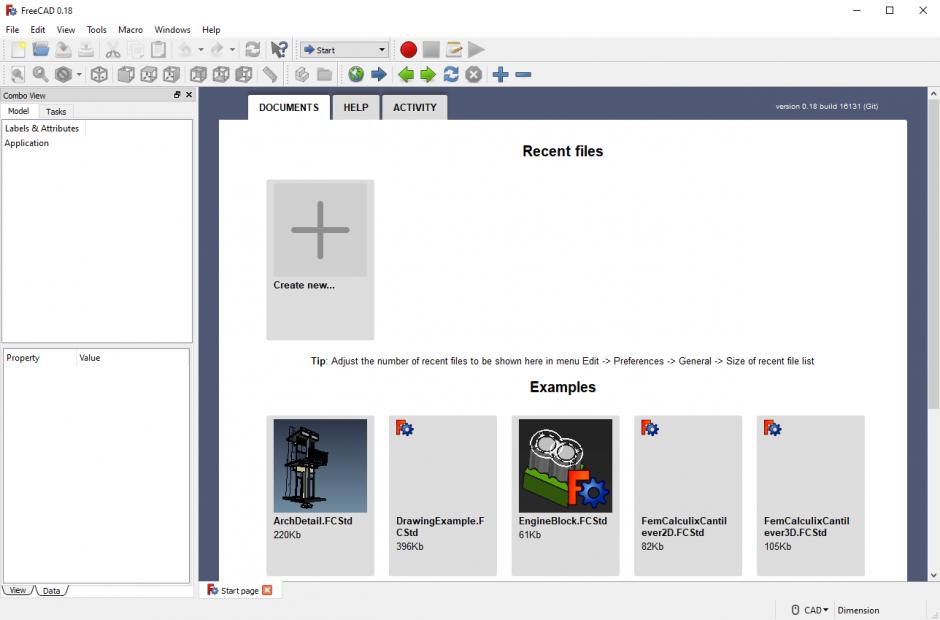This screenshot has width=940, height=620.
Task: Zoom out with the blue minus icon
Action: (x=523, y=74)
